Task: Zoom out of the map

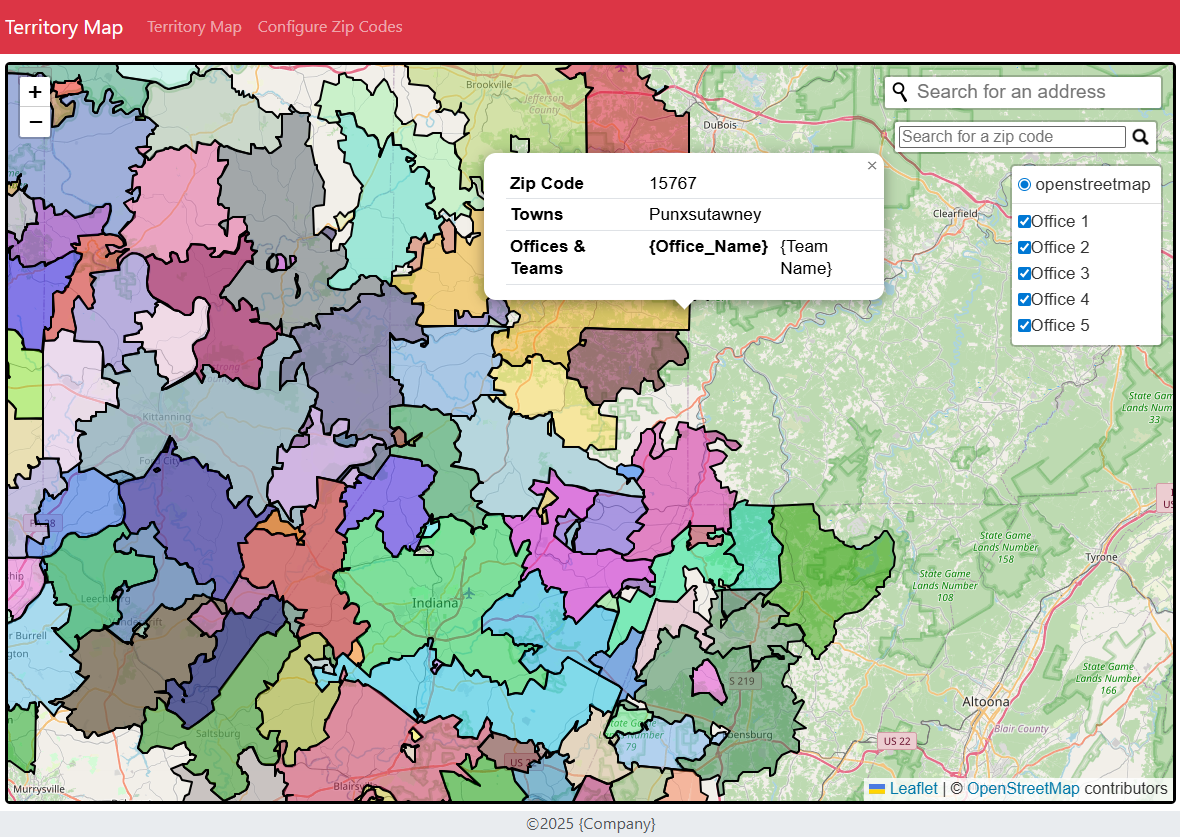Action: [x=35, y=122]
